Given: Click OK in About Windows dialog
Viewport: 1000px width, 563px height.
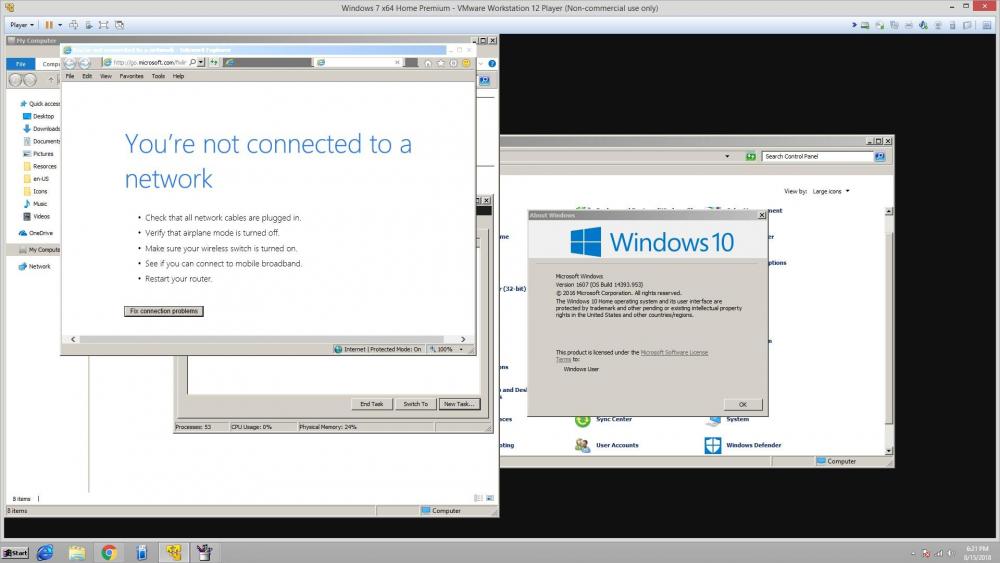Looking at the screenshot, I should pos(742,405).
